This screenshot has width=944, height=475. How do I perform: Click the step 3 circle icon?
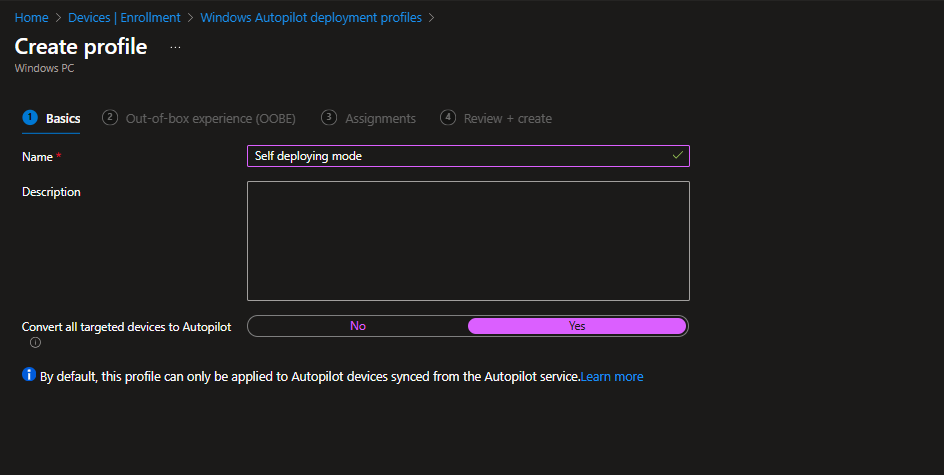click(x=329, y=118)
